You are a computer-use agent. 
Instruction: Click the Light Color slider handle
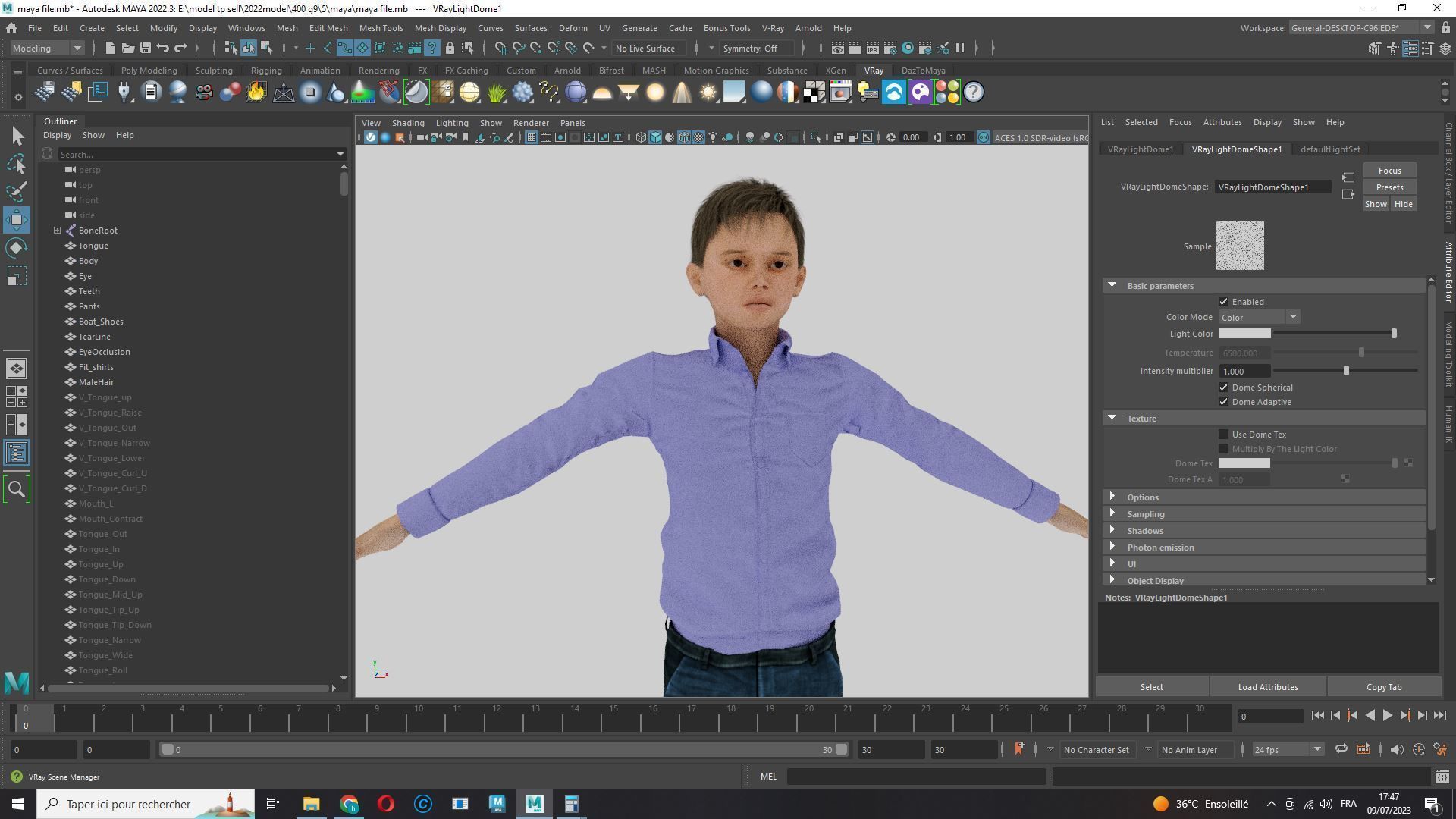[x=1393, y=334]
